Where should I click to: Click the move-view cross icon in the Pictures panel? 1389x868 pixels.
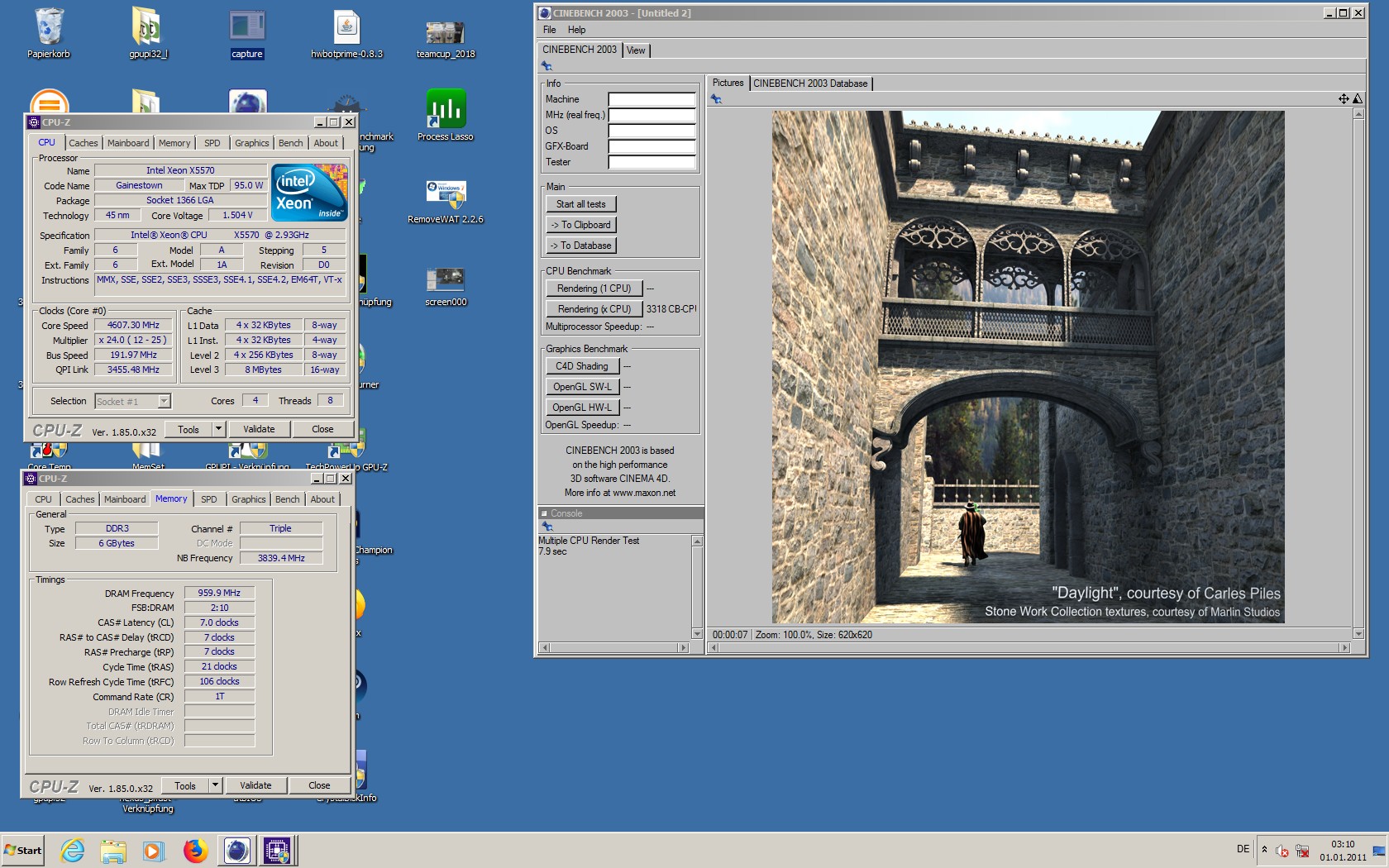click(1344, 99)
